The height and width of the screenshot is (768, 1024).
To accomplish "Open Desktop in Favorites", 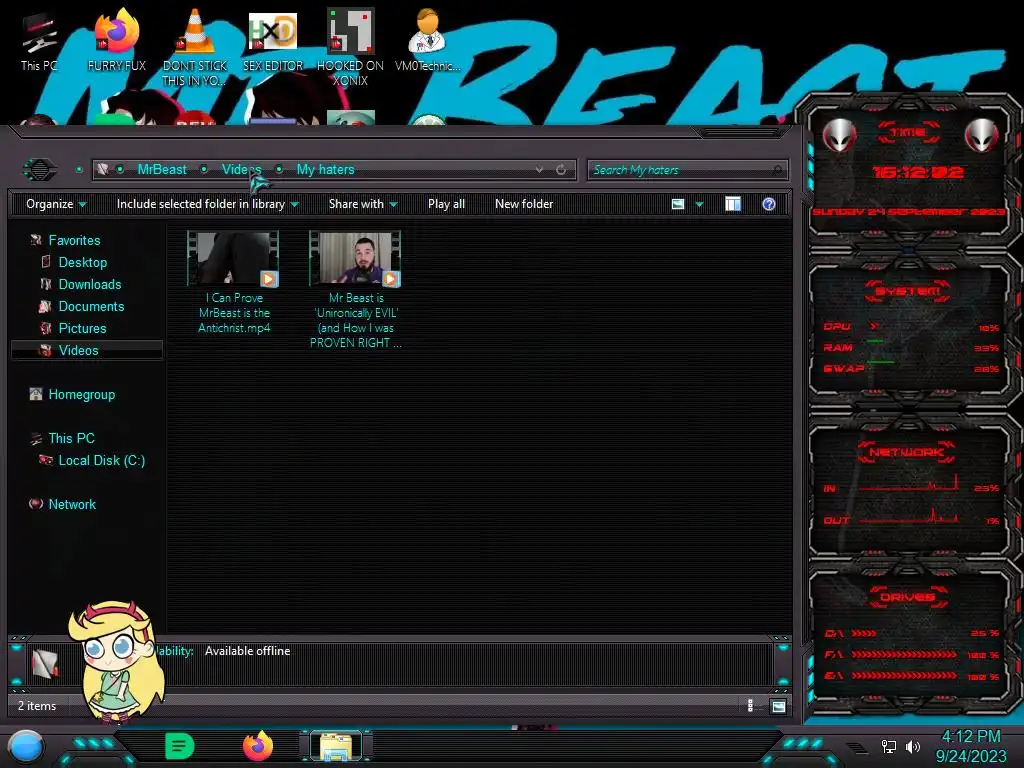I will 82,263.
